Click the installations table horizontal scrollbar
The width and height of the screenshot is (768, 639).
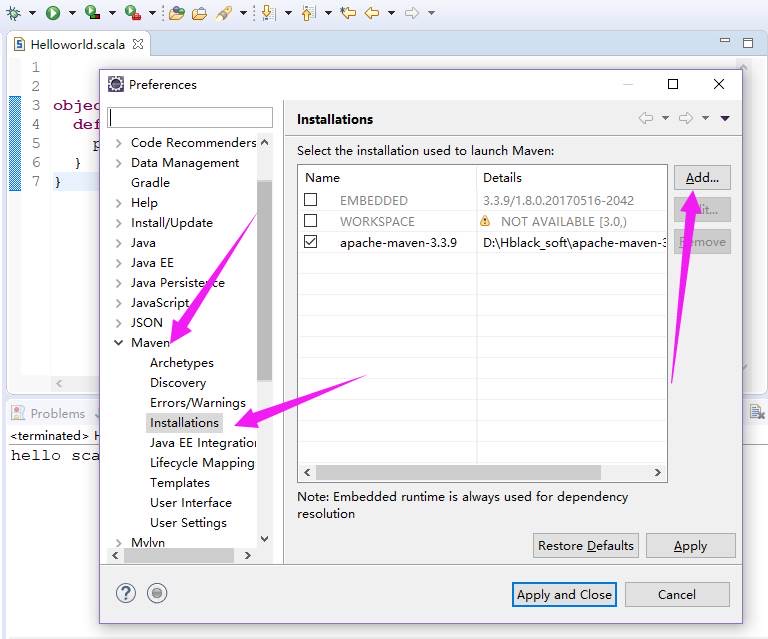480,473
